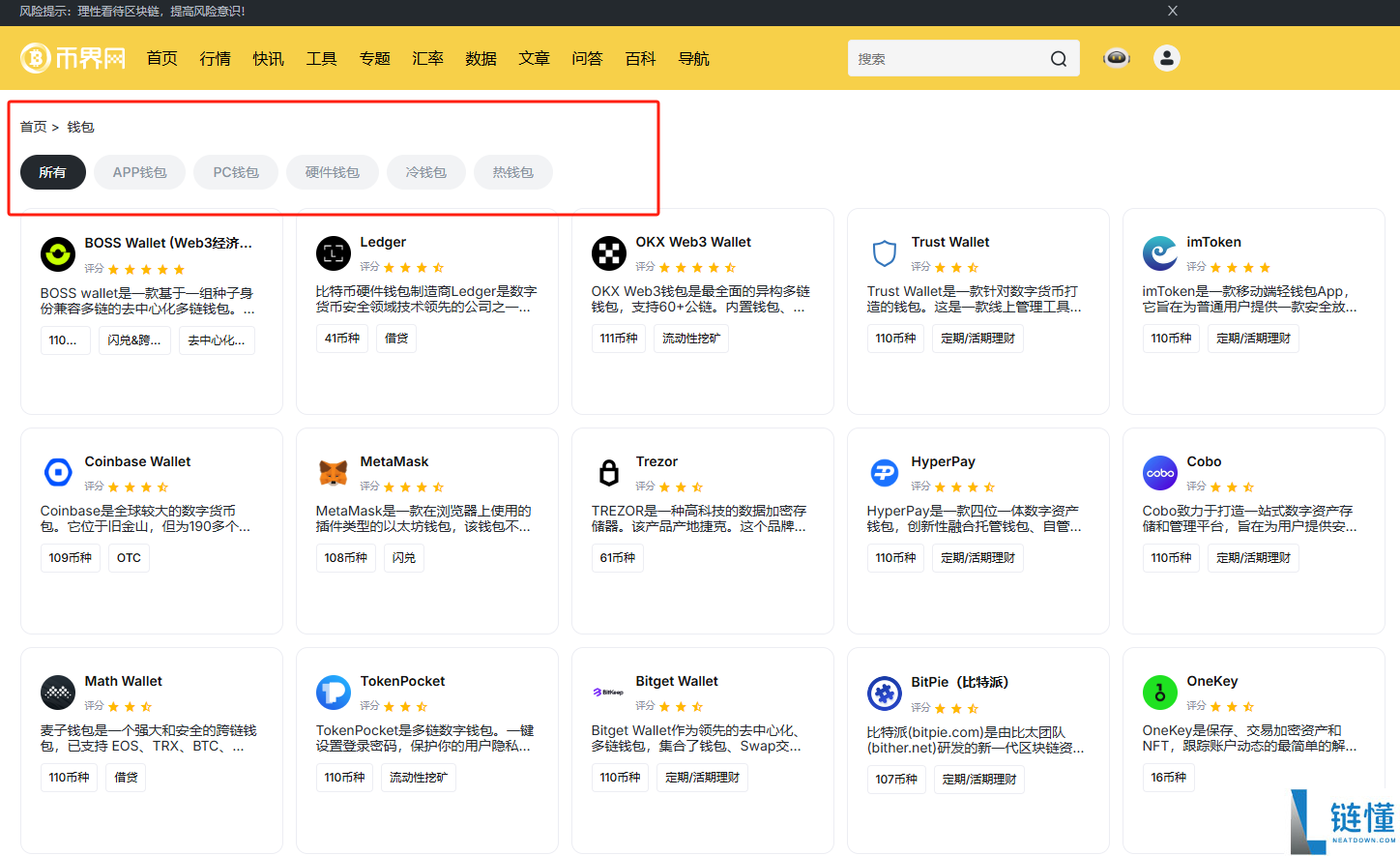This screenshot has height=856, width=1400.
Task: Open the OneKey title link
Action: [1212, 681]
